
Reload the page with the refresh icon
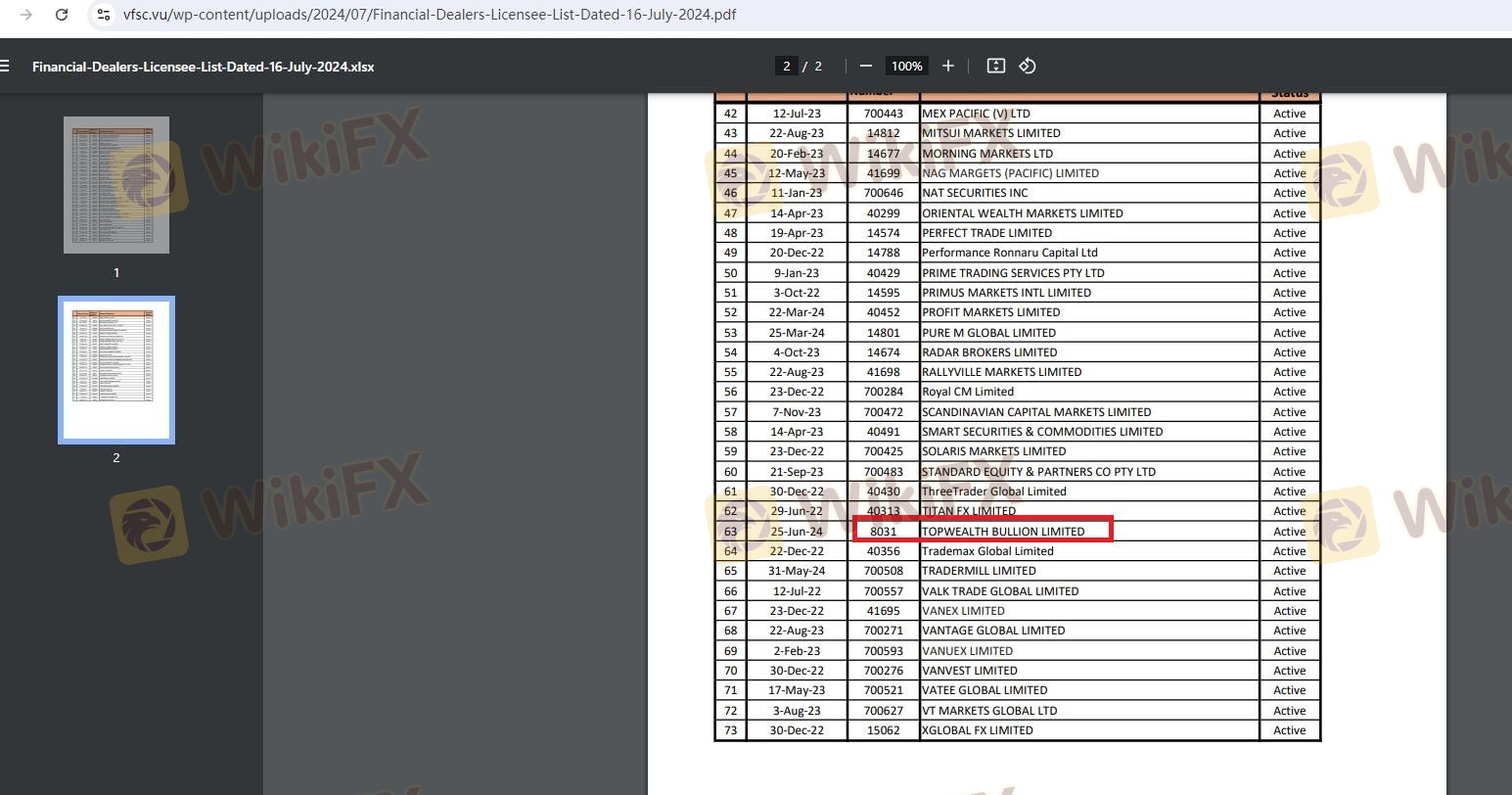62,15
